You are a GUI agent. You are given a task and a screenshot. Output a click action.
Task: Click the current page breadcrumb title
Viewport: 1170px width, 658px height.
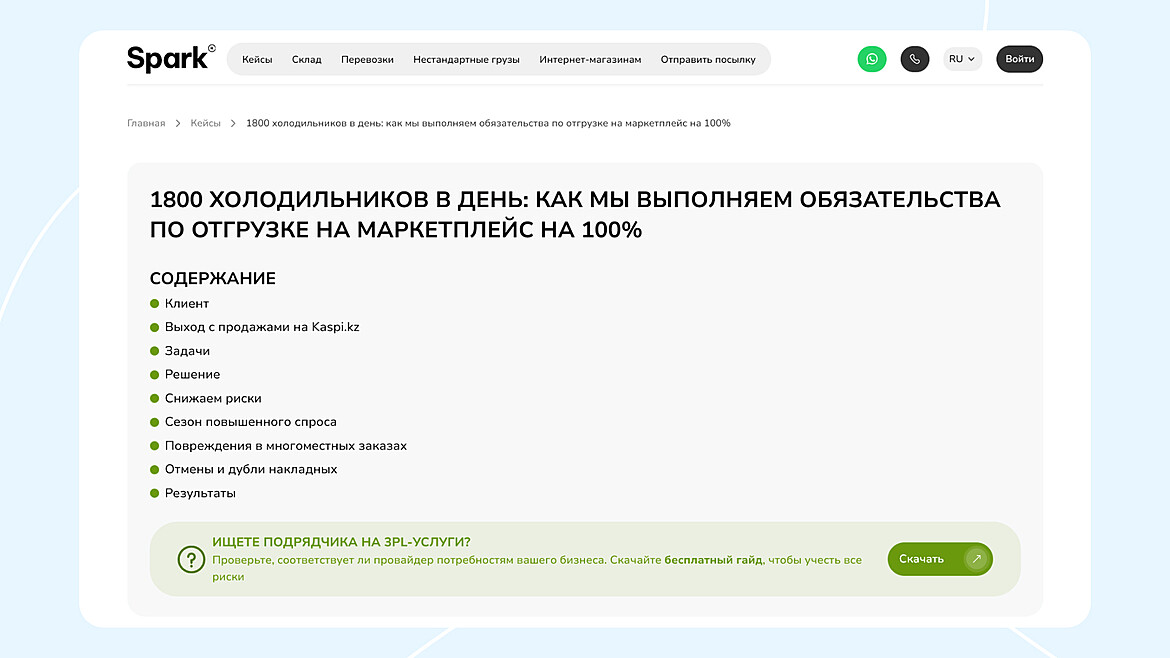point(488,123)
